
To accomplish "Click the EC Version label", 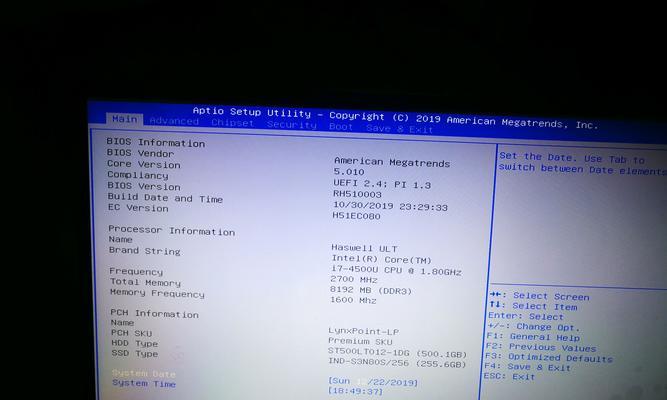I will [138, 208].
